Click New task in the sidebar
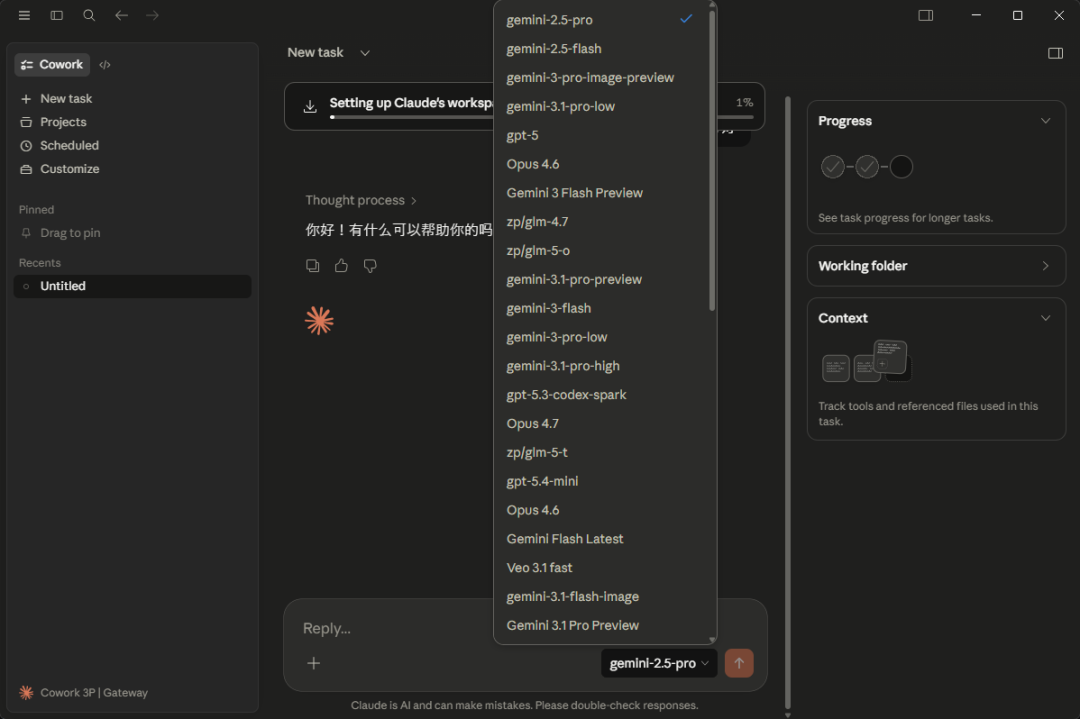The width and height of the screenshot is (1080, 719). [x=66, y=99]
